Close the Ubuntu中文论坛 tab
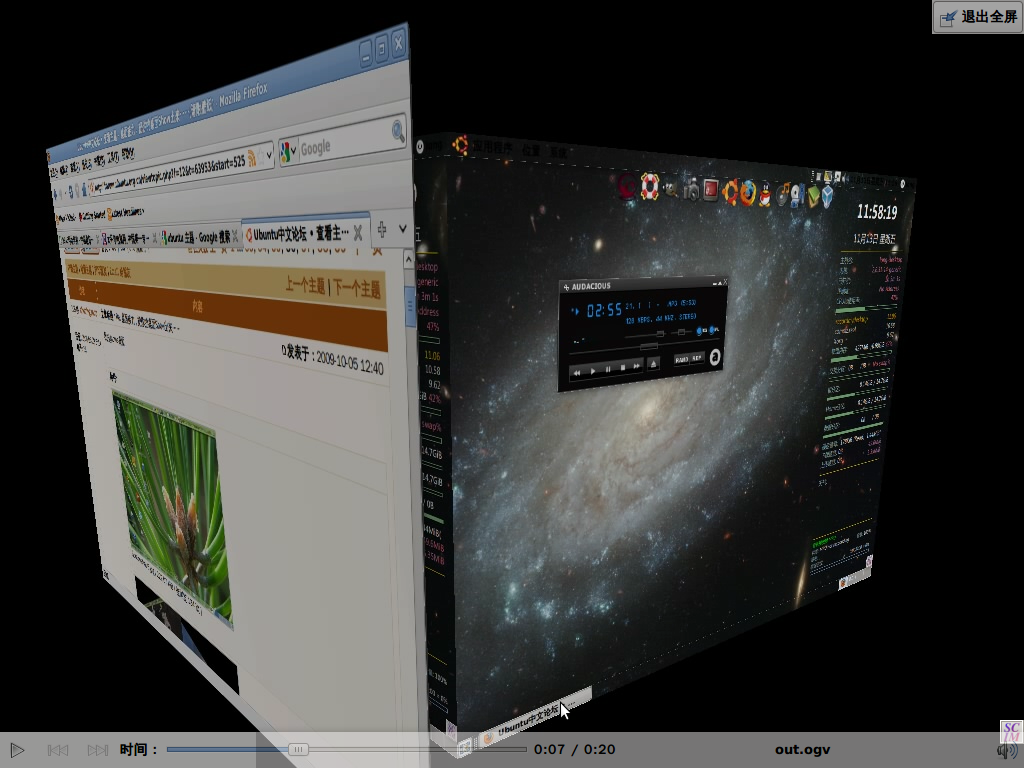 pyautogui.click(x=358, y=232)
